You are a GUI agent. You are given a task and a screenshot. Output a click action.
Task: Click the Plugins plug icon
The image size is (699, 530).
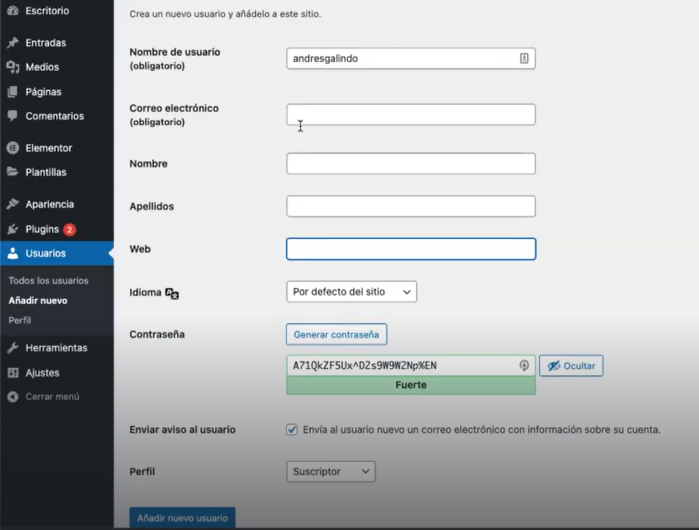pos(13,229)
